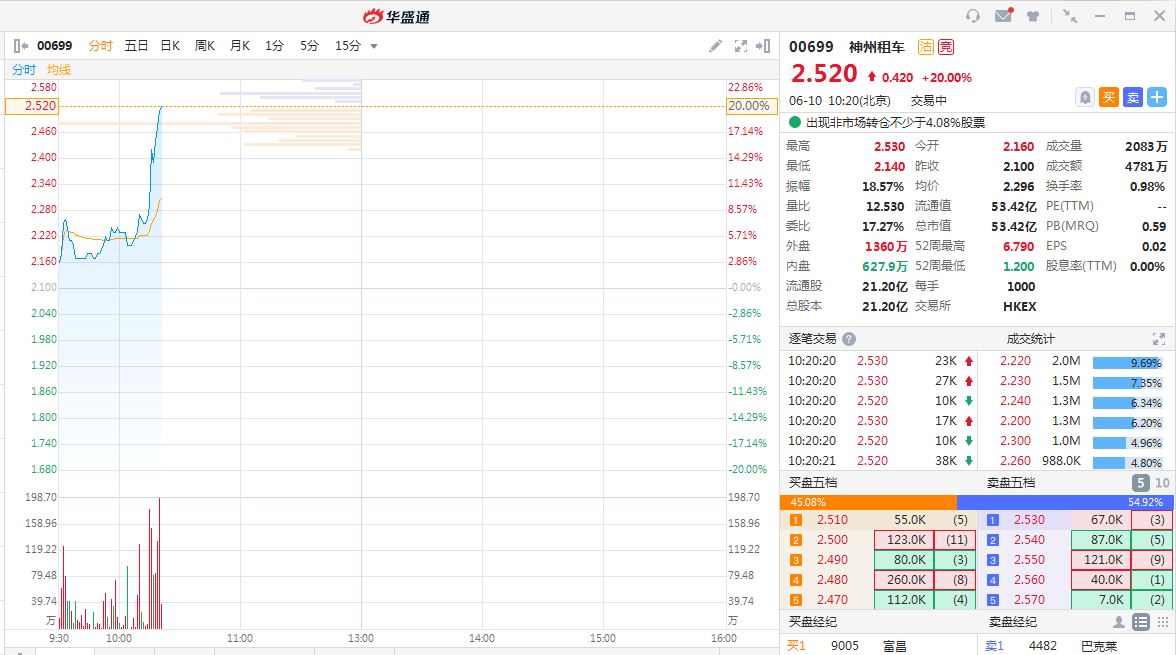This screenshot has width=1176, height=655.
Task: Switch broker queue to list view
Action: coord(1140,622)
